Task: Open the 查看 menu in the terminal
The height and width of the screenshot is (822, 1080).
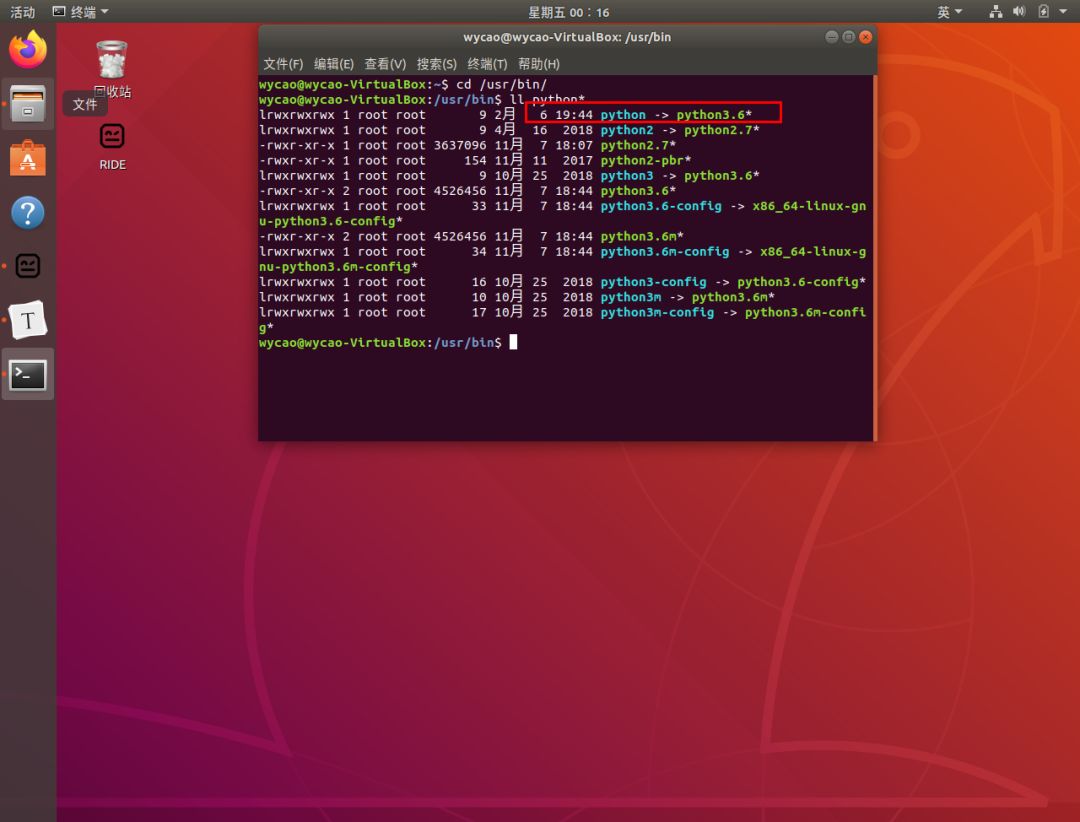Action: tap(387, 64)
